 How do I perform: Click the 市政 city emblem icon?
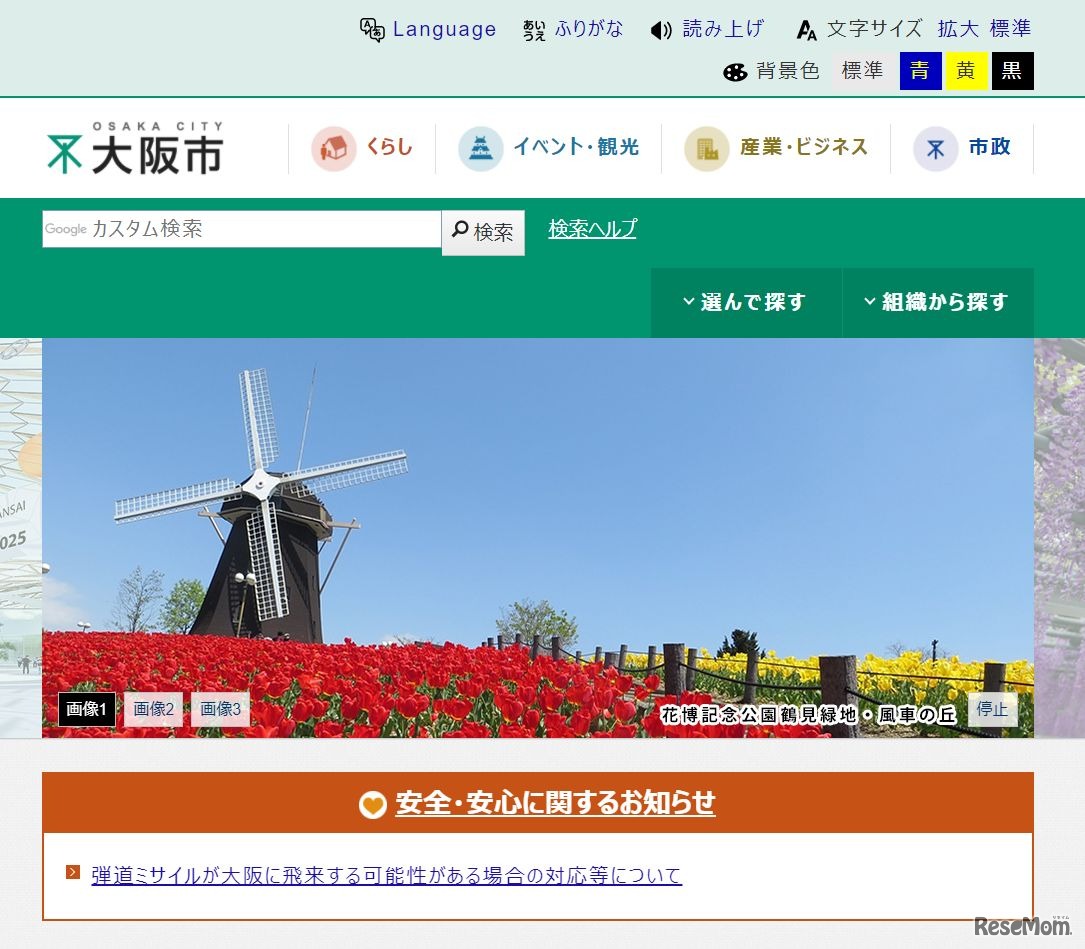coord(933,147)
